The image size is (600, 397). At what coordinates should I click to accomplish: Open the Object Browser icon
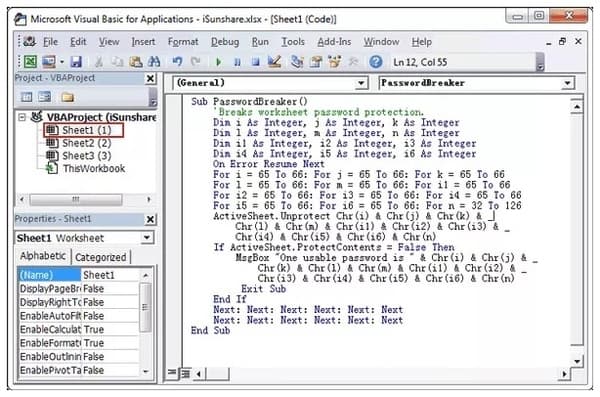334,61
